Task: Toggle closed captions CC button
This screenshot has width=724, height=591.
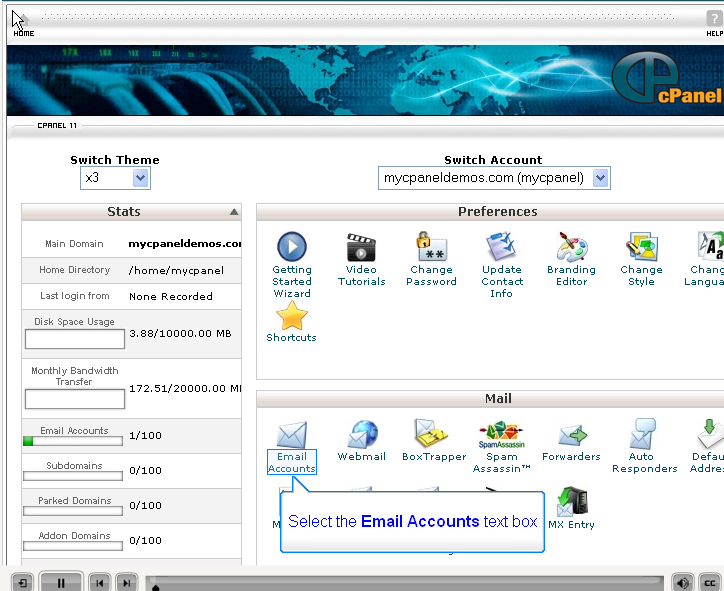Action: 710,583
